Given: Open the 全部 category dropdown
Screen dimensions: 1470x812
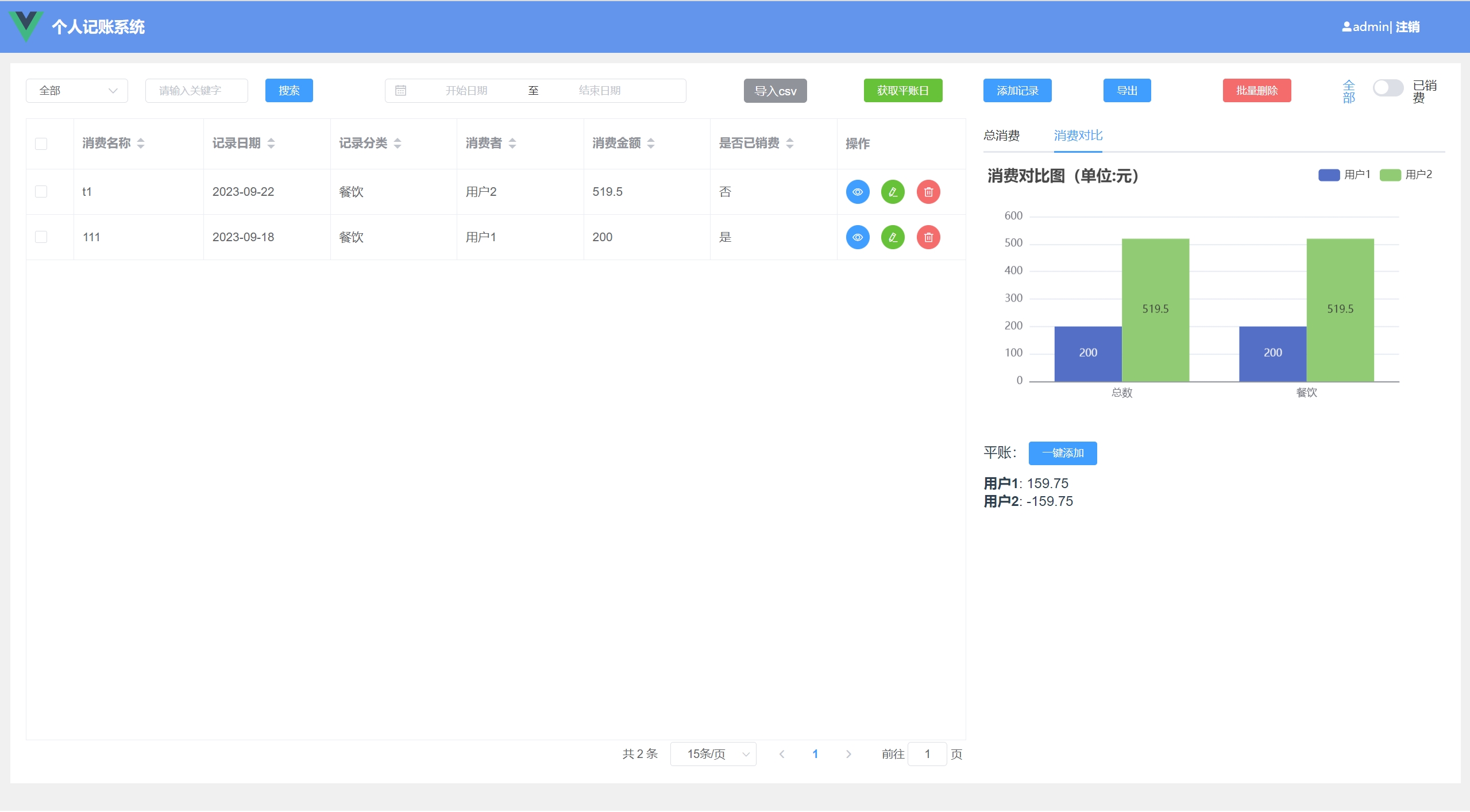Looking at the screenshot, I should click(x=77, y=91).
